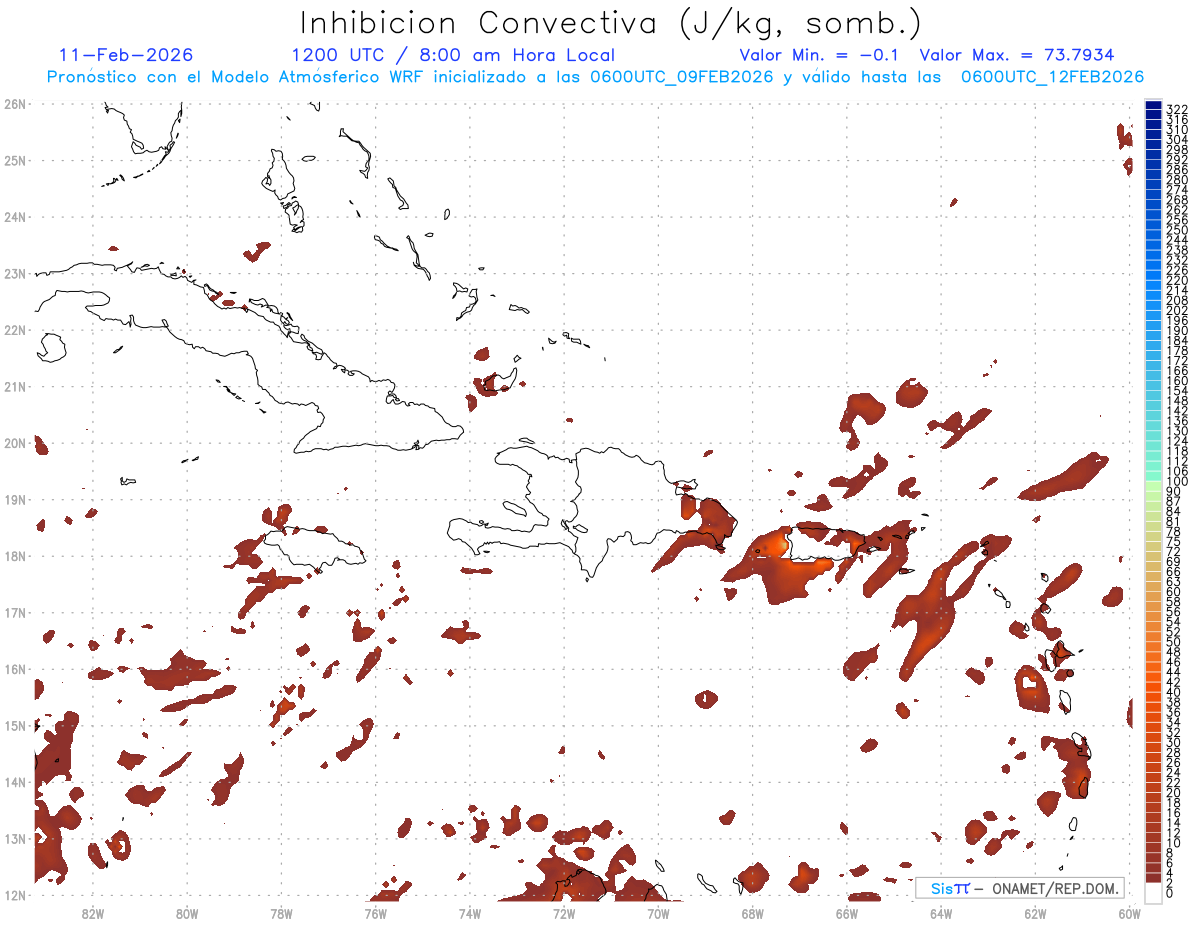Click the 13N latitude label
1200x927 pixels.
(14, 838)
